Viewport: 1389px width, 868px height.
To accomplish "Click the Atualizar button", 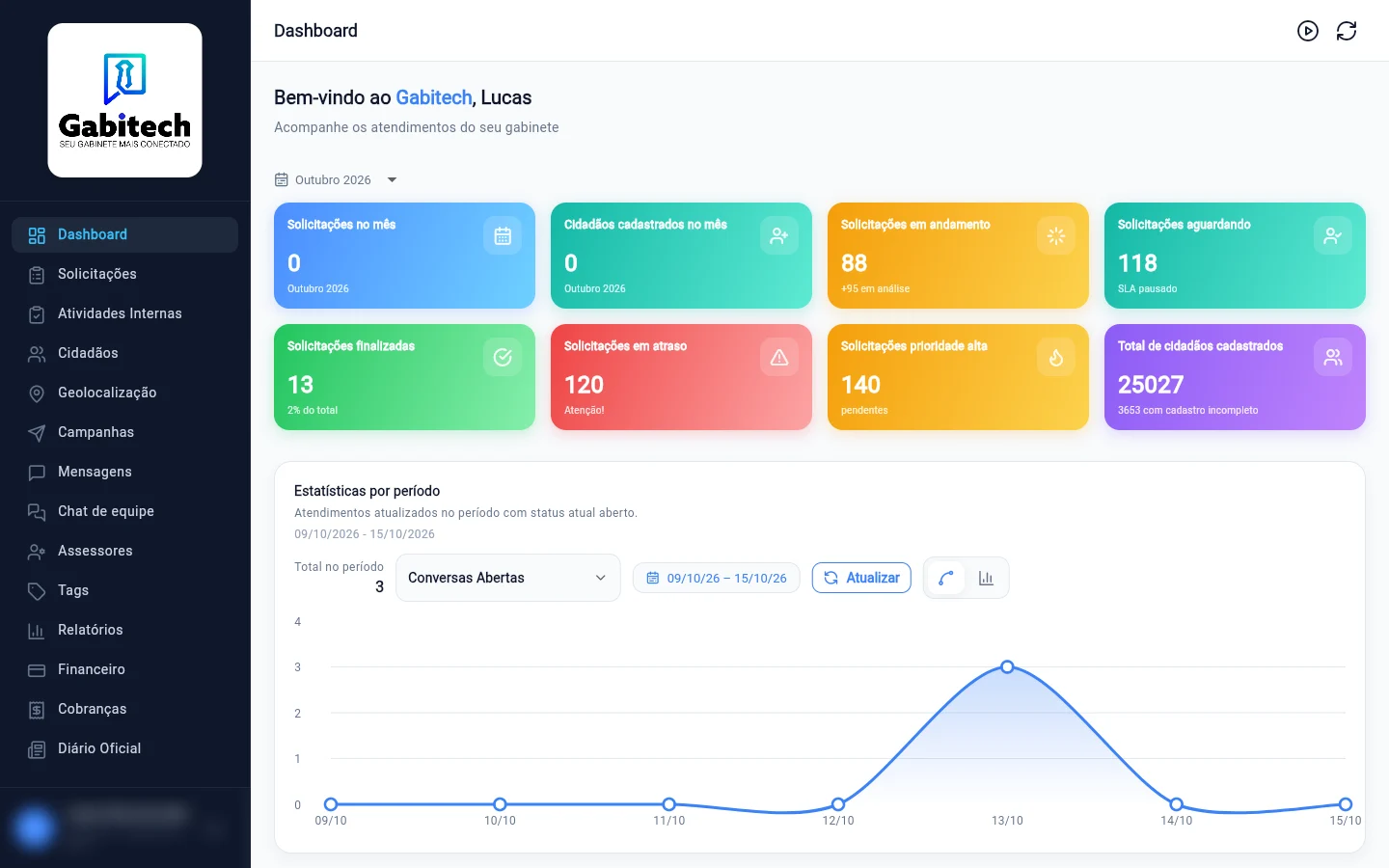I will [861, 578].
